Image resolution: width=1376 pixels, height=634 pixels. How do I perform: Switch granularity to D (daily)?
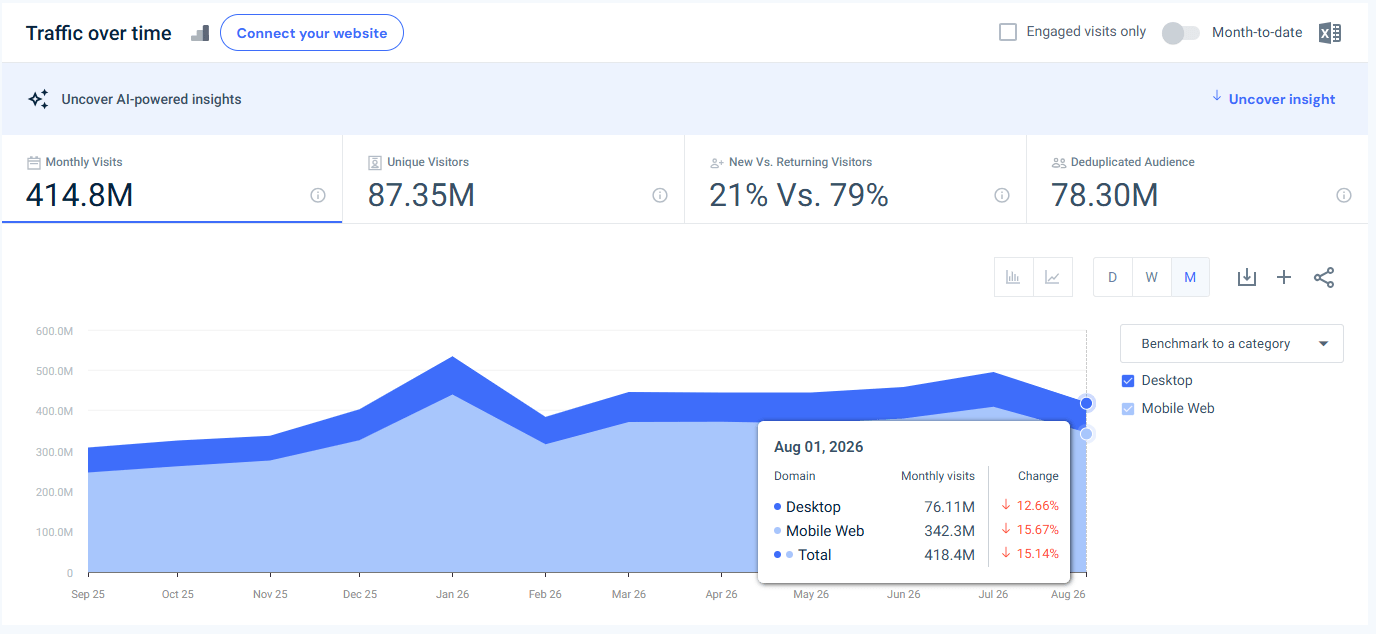[1112, 277]
